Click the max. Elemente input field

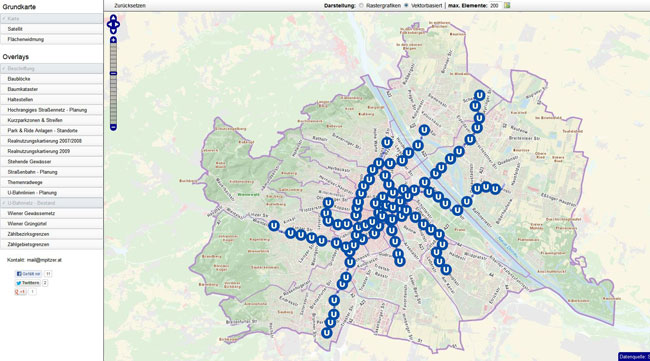495,5
